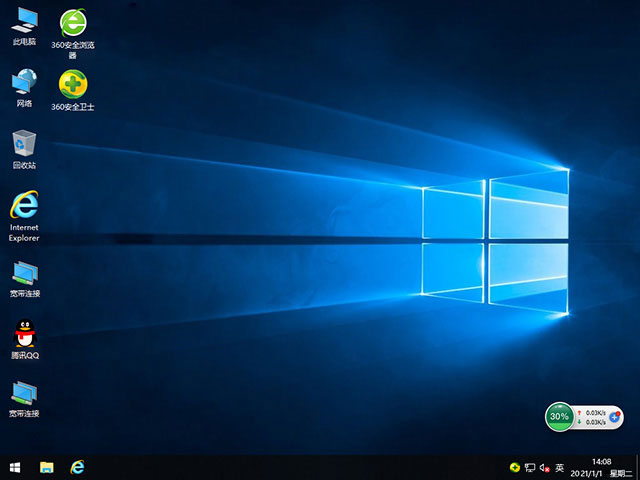Click the blue plus icon on 360 widget
This screenshot has height=480, width=640.
tap(615, 417)
